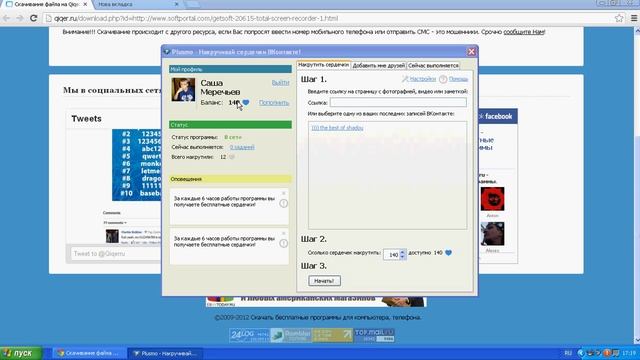
Task: Increase hearts count with the up arrow
Action: coord(403,252)
